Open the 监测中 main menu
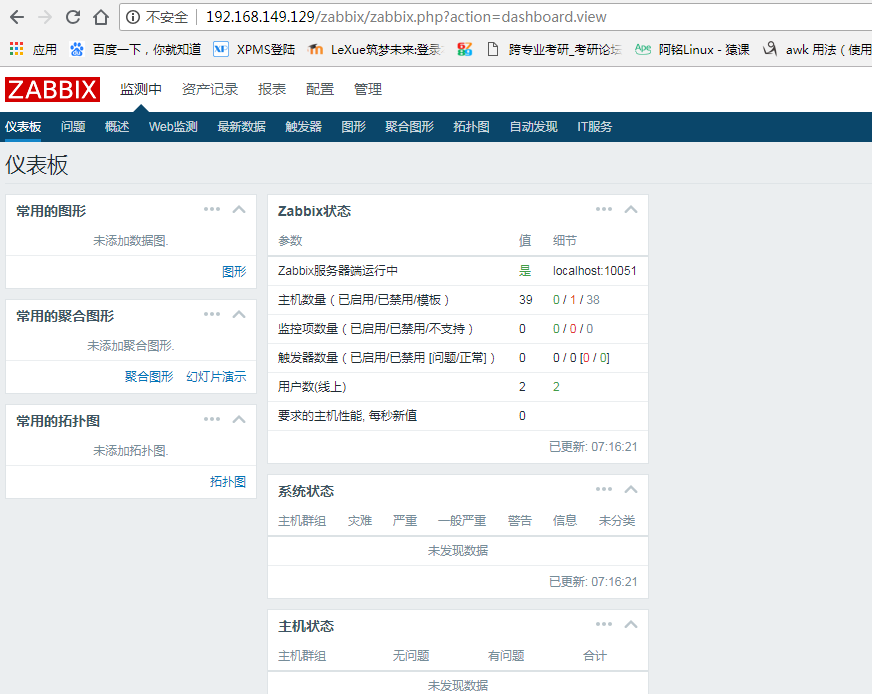 click(x=141, y=89)
